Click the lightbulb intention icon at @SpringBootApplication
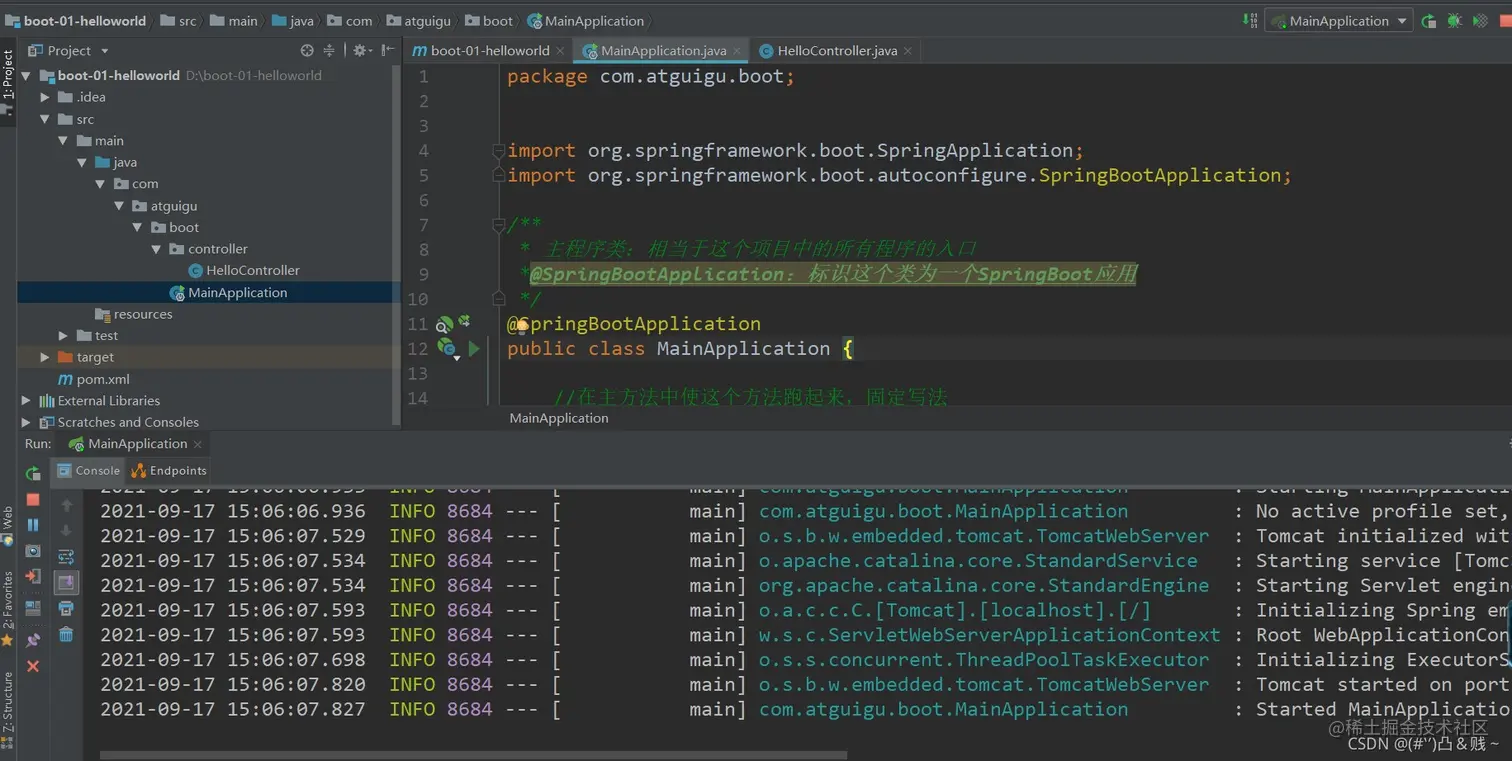Image resolution: width=1512 pixels, height=761 pixels. point(522,325)
